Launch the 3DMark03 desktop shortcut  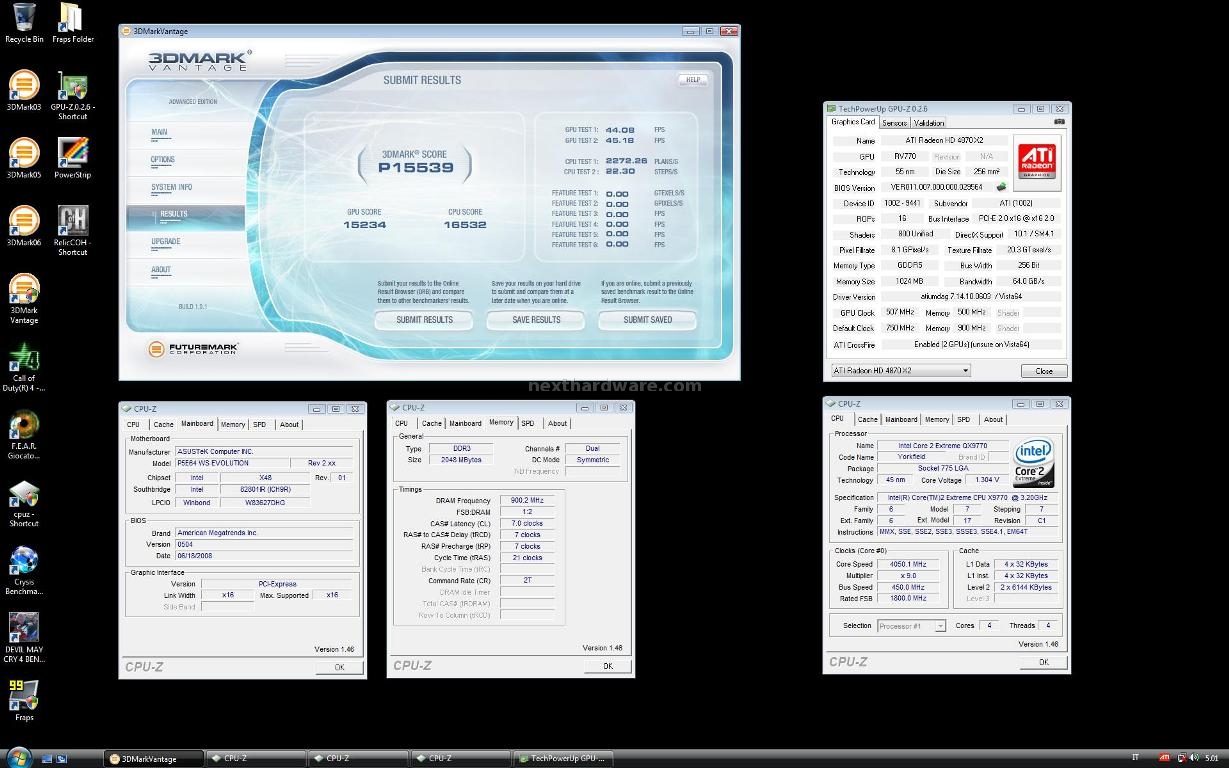click(x=24, y=91)
